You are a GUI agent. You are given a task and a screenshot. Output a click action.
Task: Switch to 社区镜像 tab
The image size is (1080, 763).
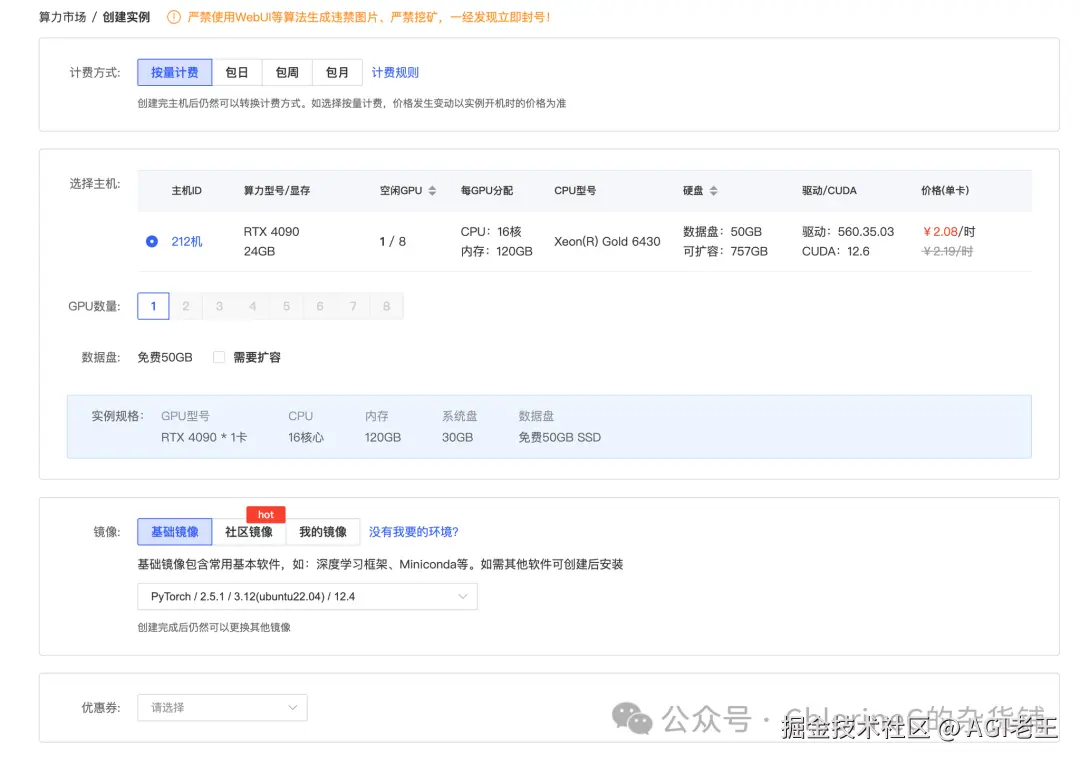coord(249,532)
